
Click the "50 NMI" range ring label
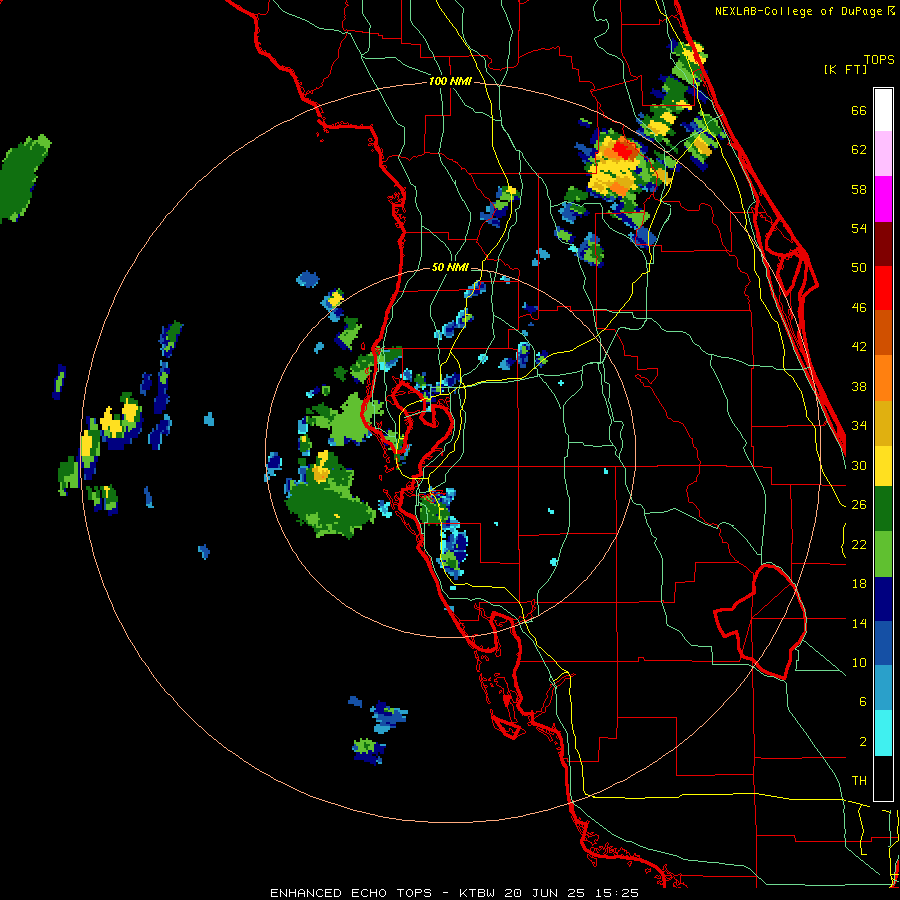pyautogui.click(x=450, y=267)
